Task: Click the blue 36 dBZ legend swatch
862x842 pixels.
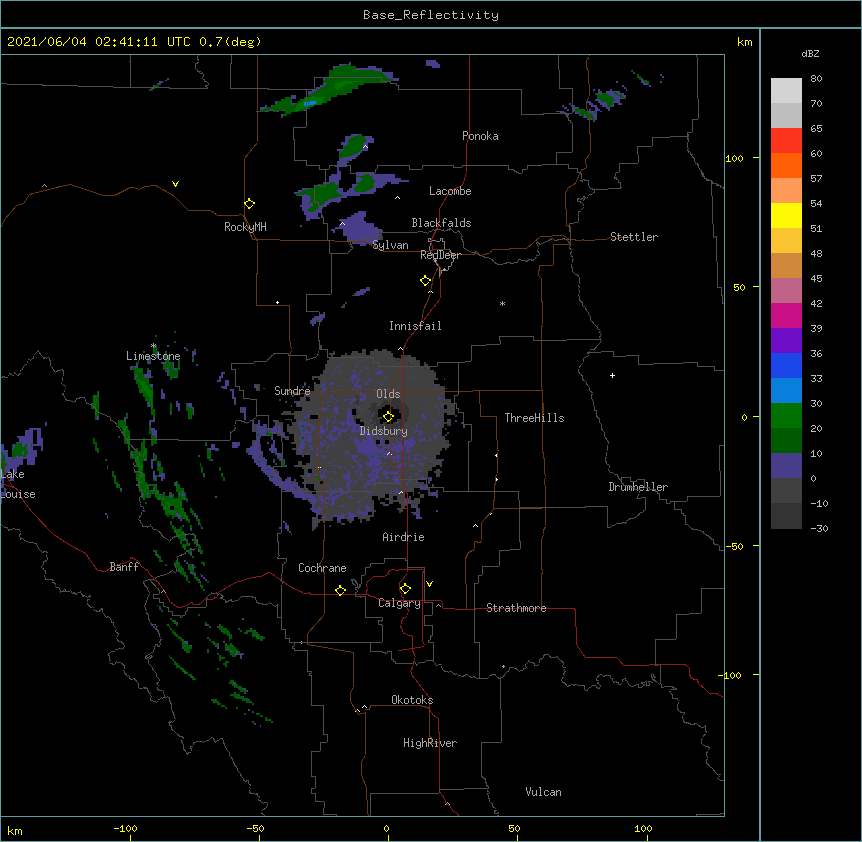Action: tap(786, 366)
